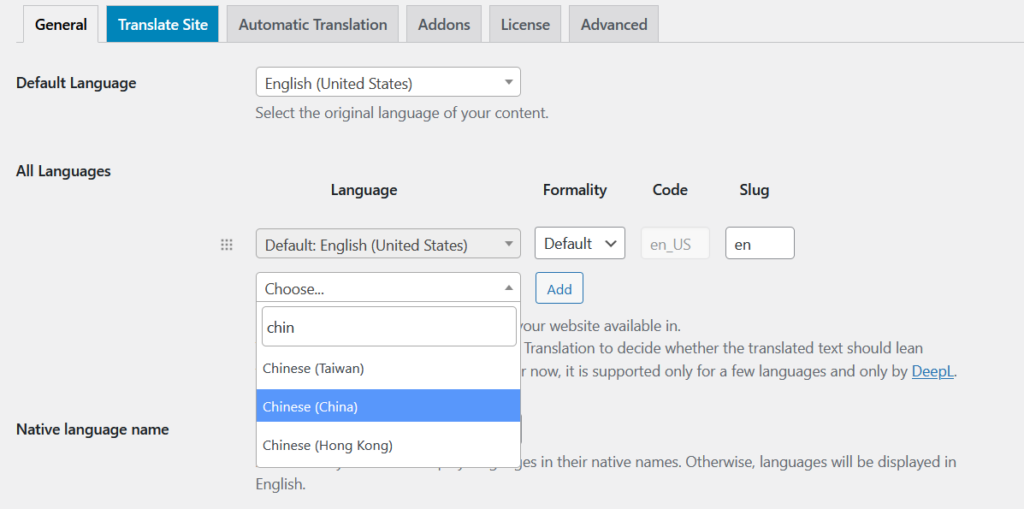The image size is (1024, 509).
Task: Switch to the Advanced tab
Action: coord(614,25)
